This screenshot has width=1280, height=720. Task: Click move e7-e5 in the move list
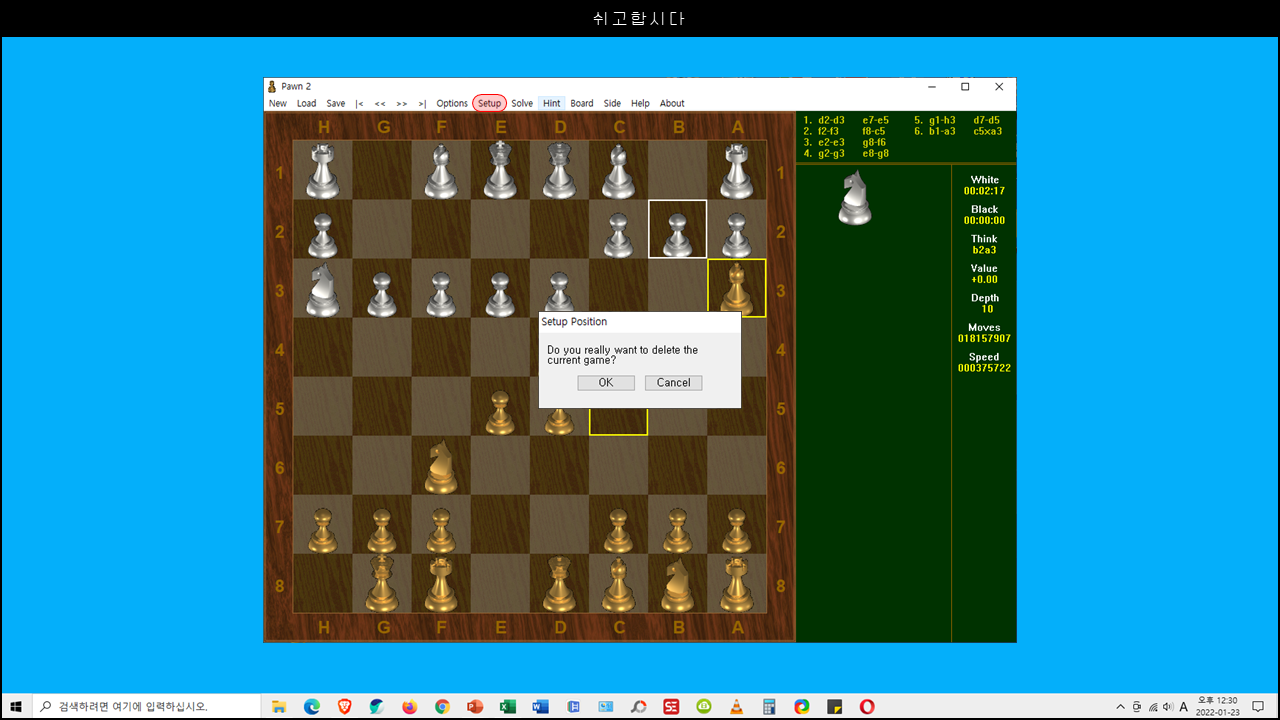875,120
